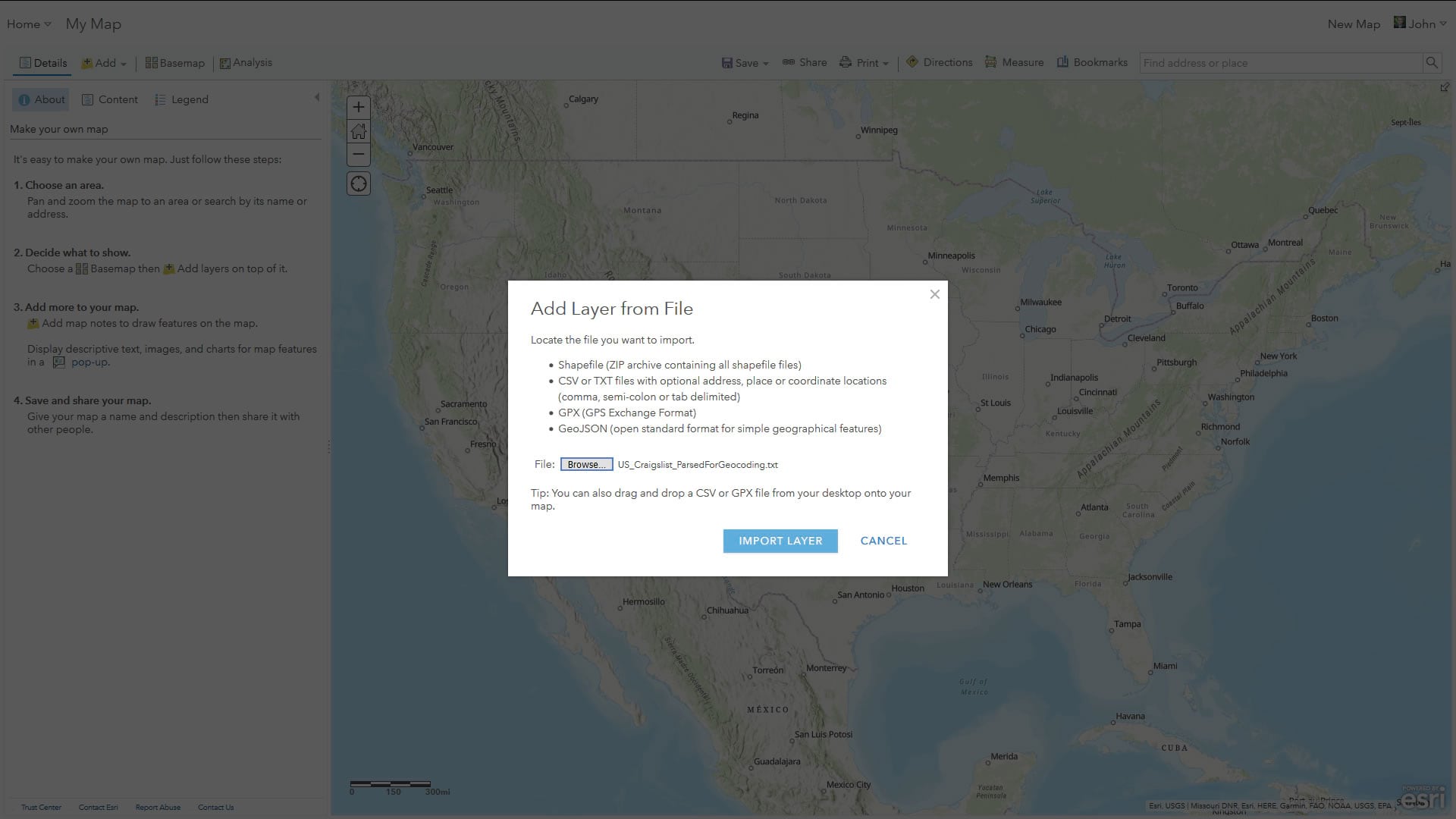Expand the Add dropdown menu
The height and width of the screenshot is (819, 1456).
tap(105, 64)
